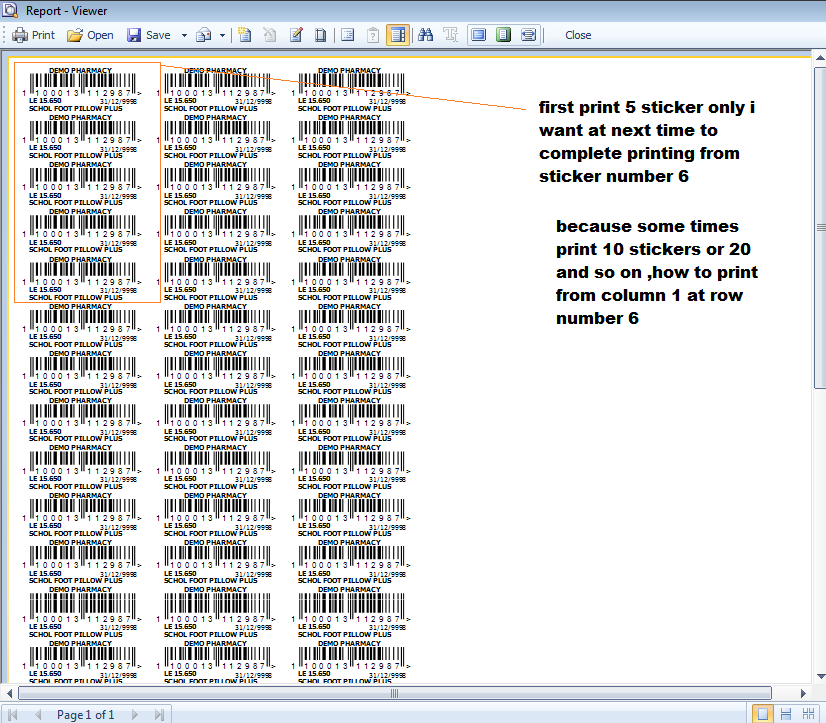Close the report viewer via Close

click(578, 35)
